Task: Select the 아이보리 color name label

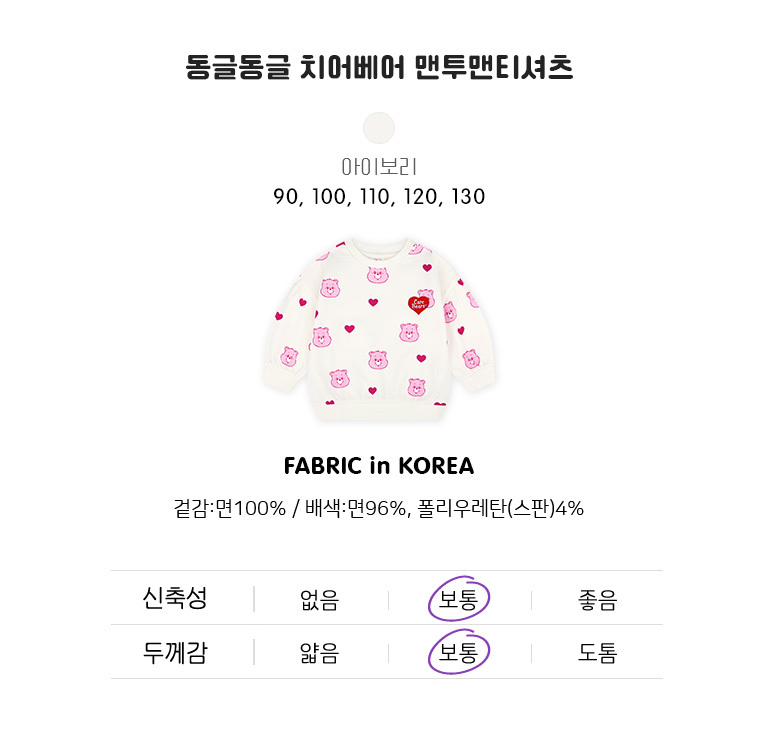Action: [379, 166]
